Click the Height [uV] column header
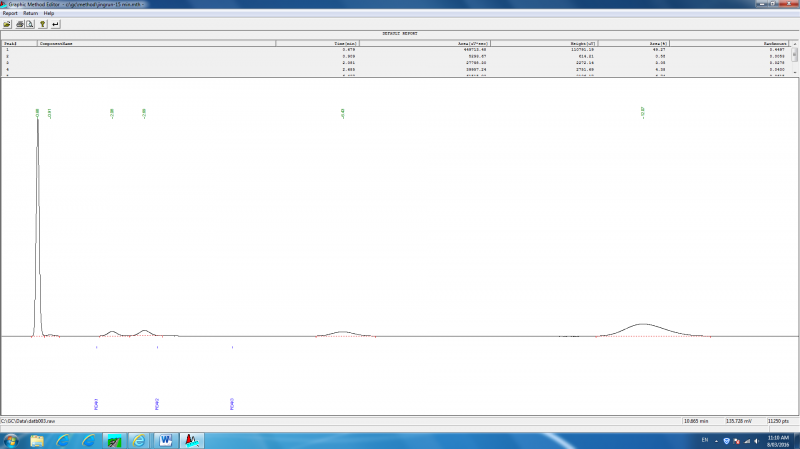Screen dimensions: 800x449 [543, 43]
